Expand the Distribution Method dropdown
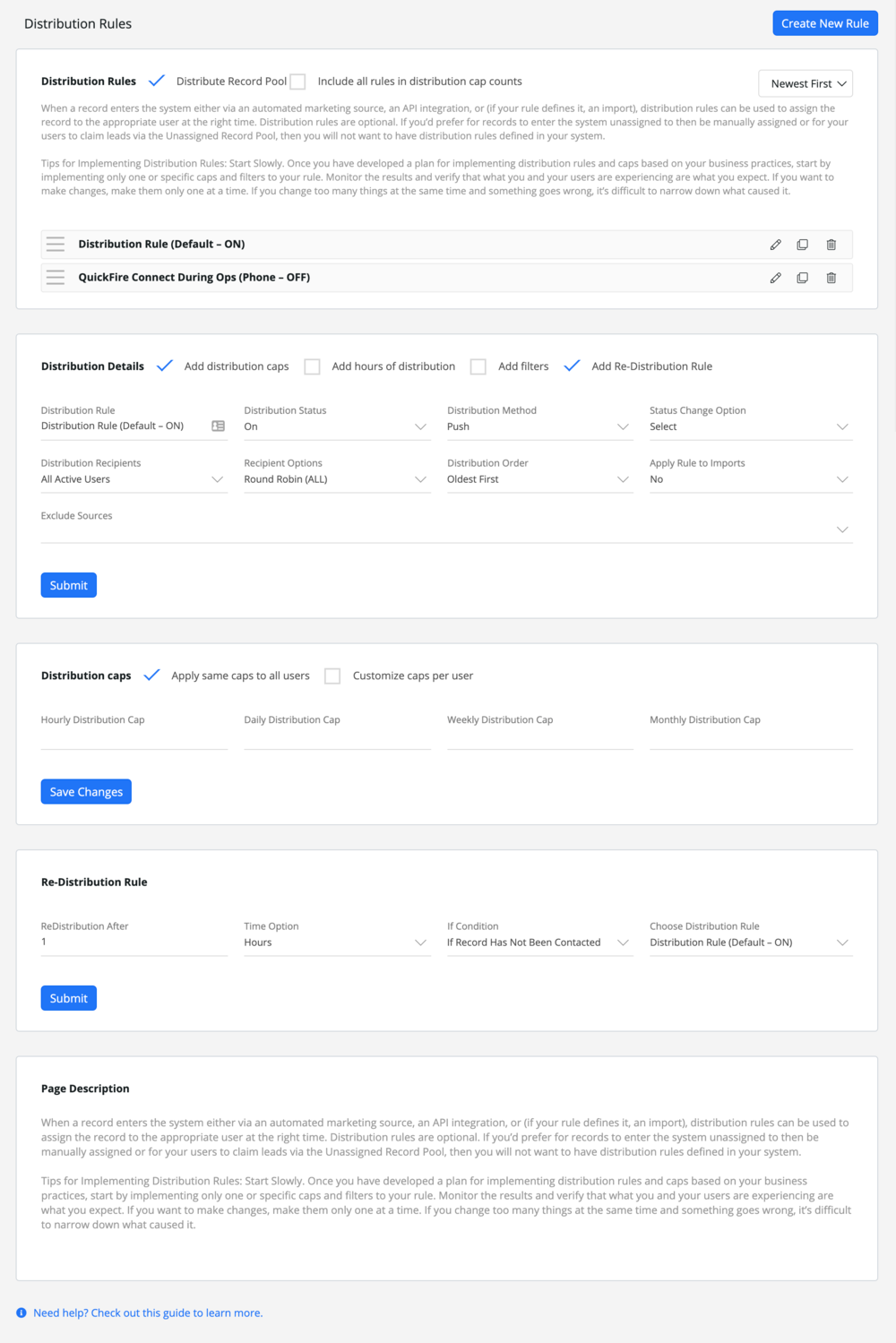This screenshot has width=896, height=1343. pyautogui.click(x=540, y=426)
